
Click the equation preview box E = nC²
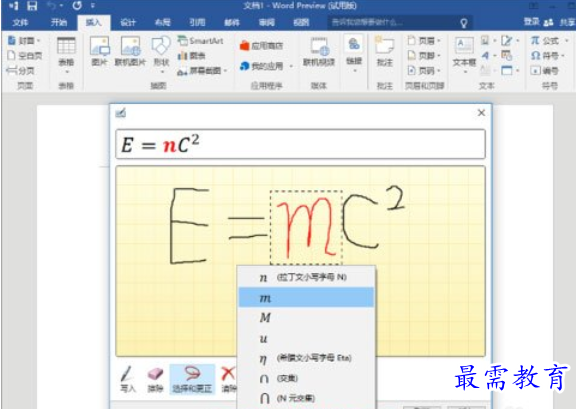tap(300, 144)
